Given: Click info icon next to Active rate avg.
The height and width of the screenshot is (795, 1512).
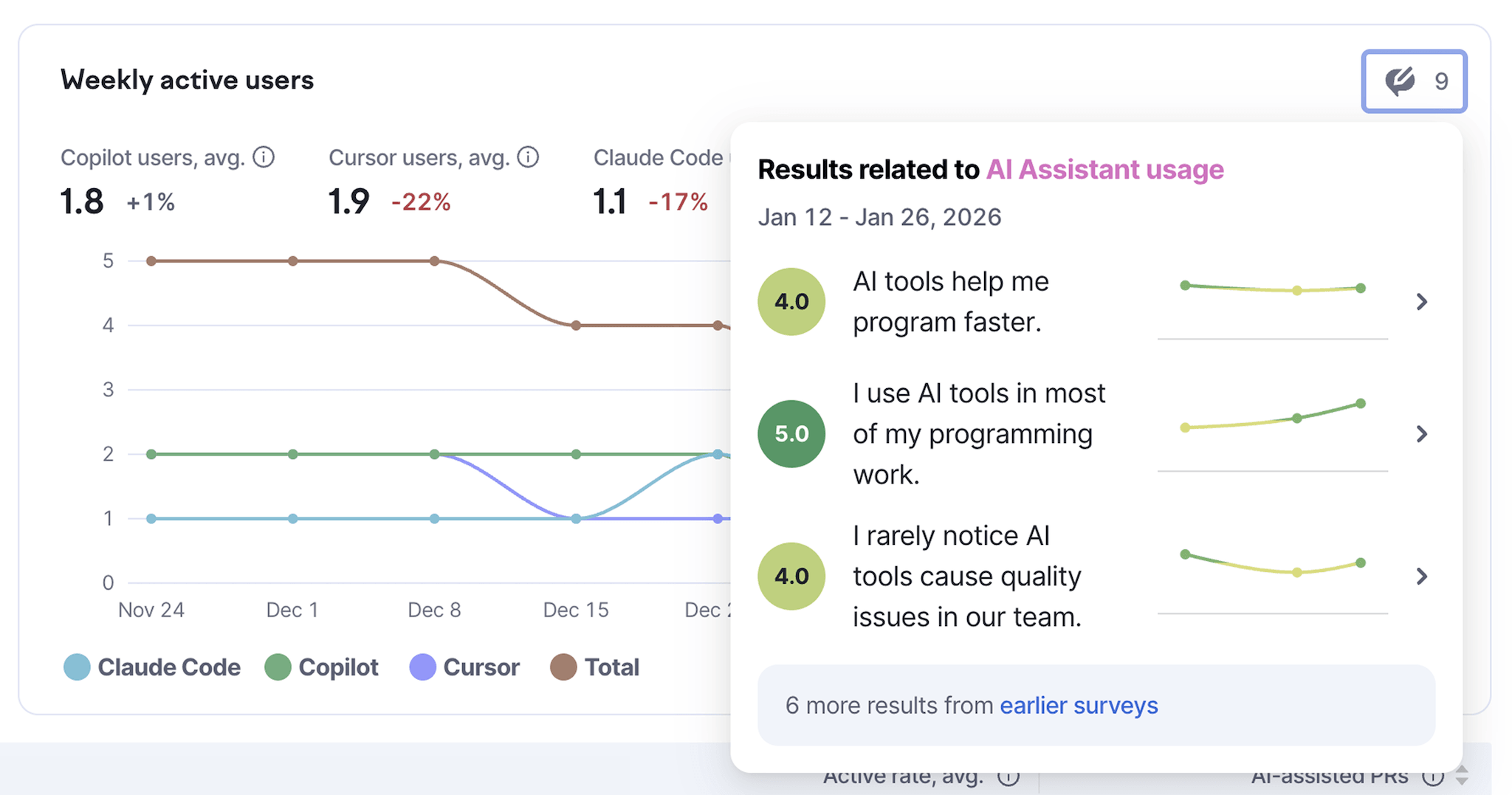Looking at the screenshot, I should [x=1008, y=778].
